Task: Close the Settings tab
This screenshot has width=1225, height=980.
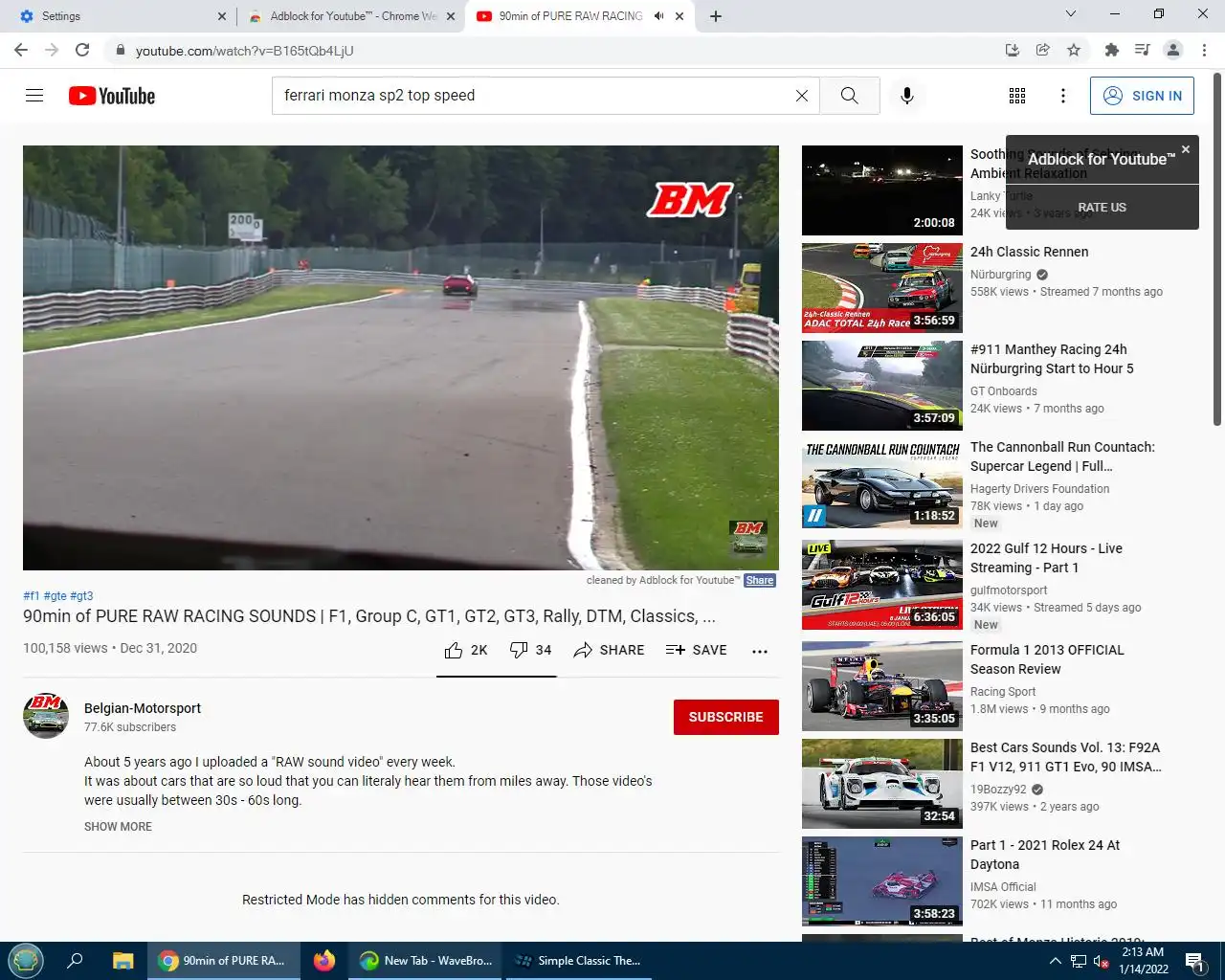Action: pos(222,16)
